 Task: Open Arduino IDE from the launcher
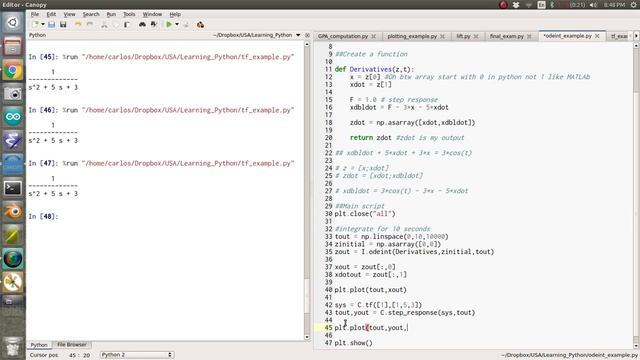13,117
